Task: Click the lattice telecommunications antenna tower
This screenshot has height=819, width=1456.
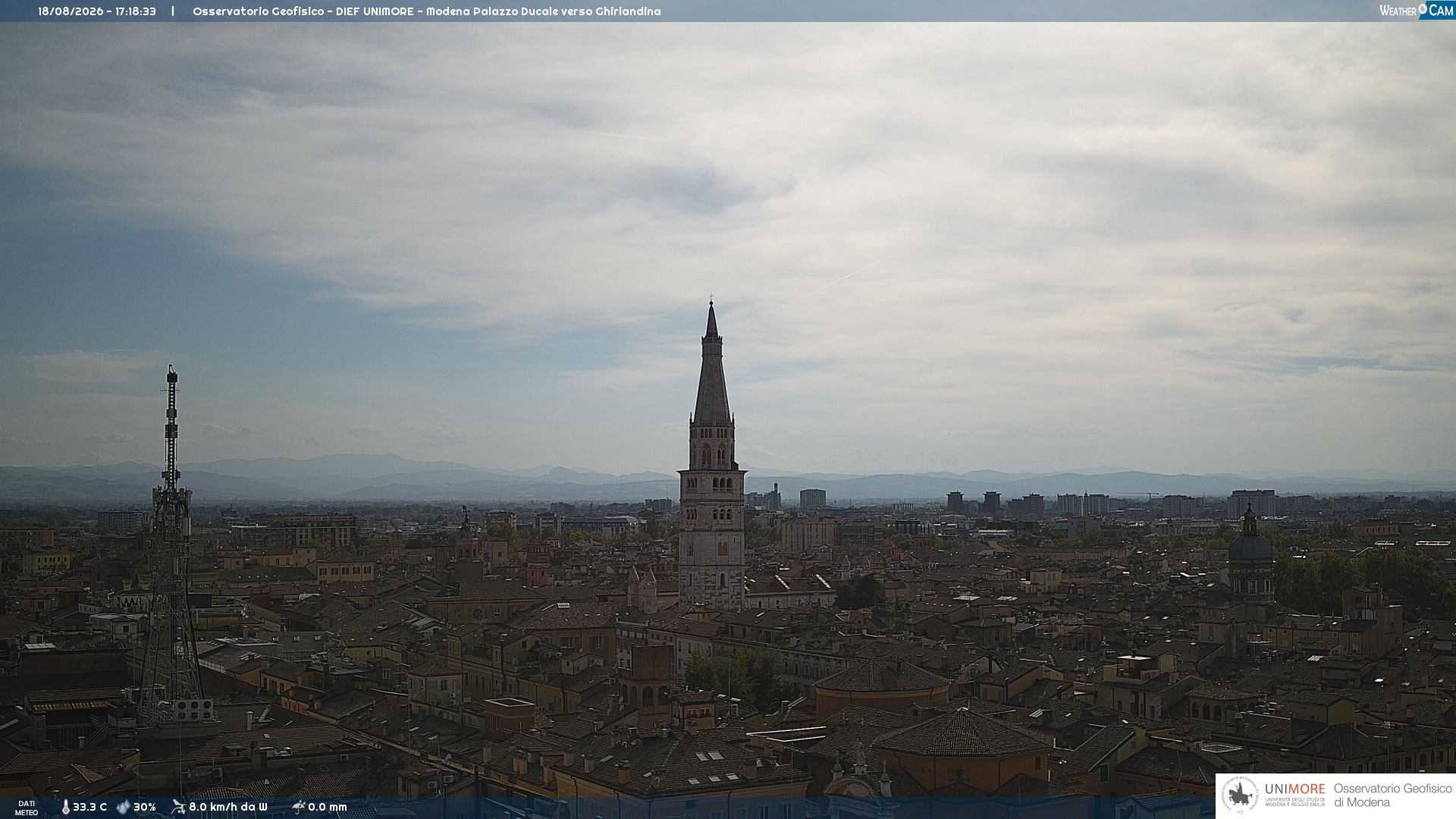Action: click(x=171, y=546)
